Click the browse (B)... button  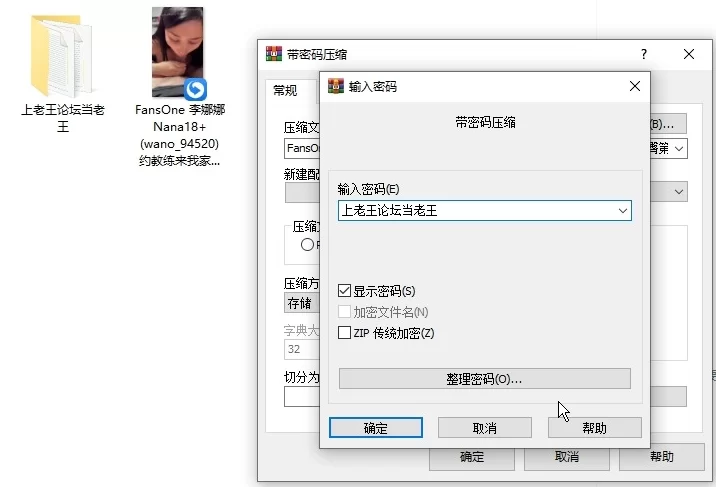(669, 124)
